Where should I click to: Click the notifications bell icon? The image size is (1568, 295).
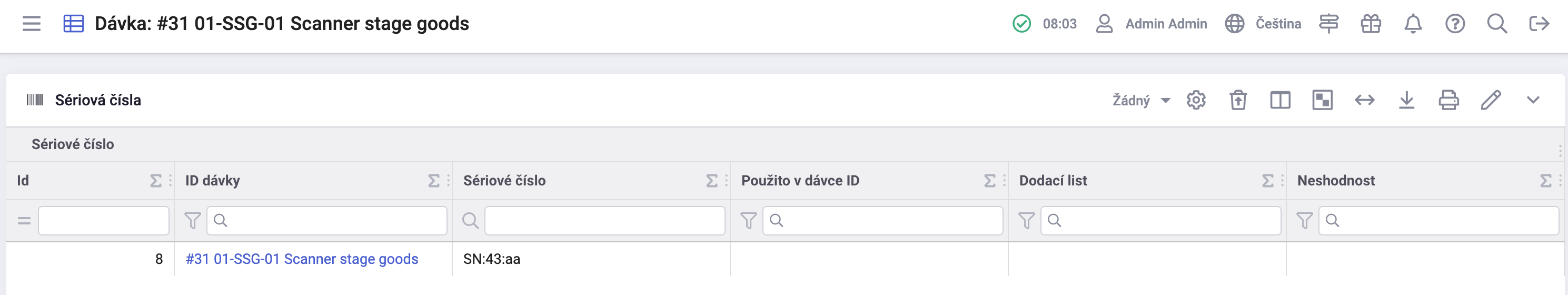tap(1412, 24)
